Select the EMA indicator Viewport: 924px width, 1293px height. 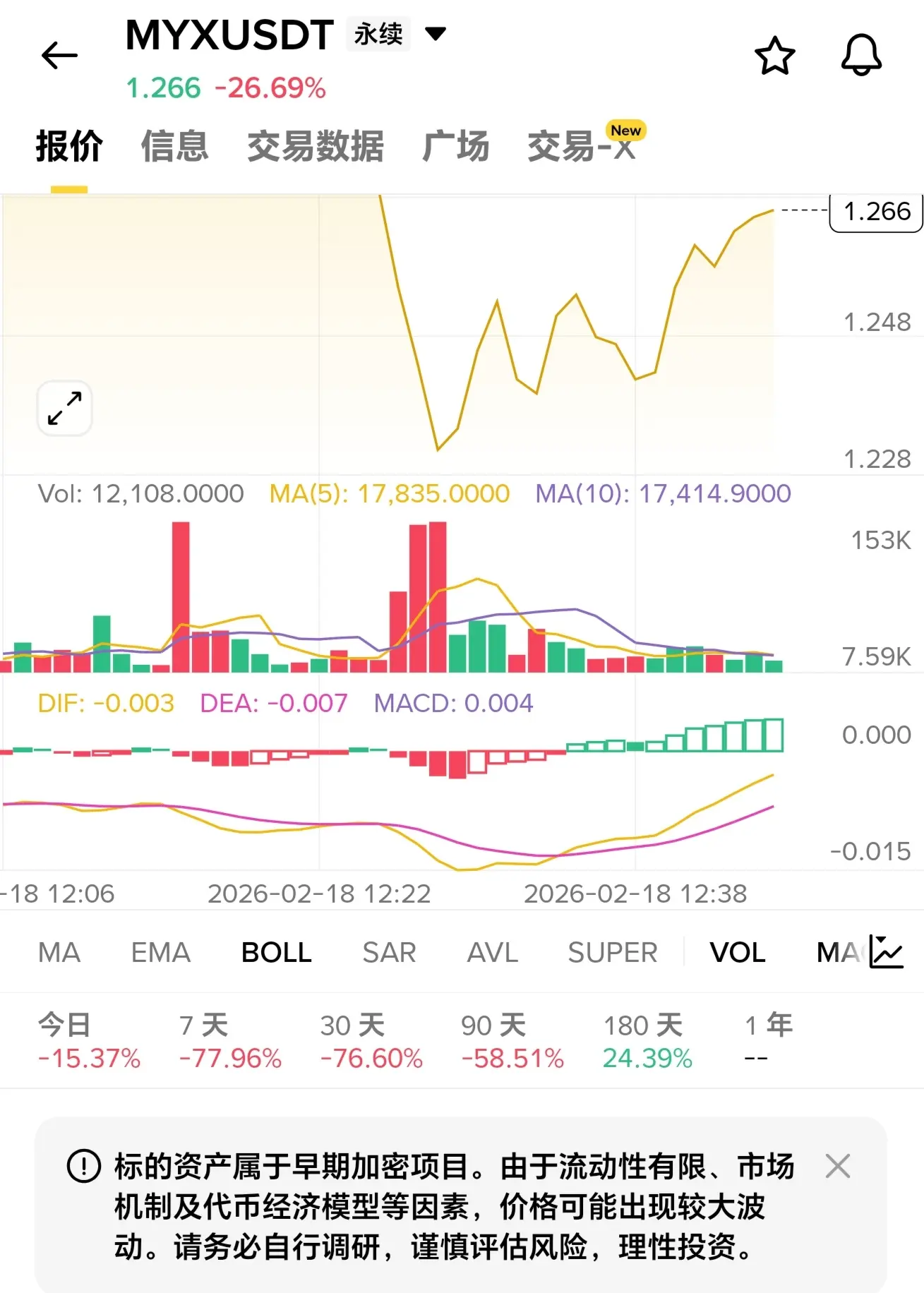coord(161,952)
